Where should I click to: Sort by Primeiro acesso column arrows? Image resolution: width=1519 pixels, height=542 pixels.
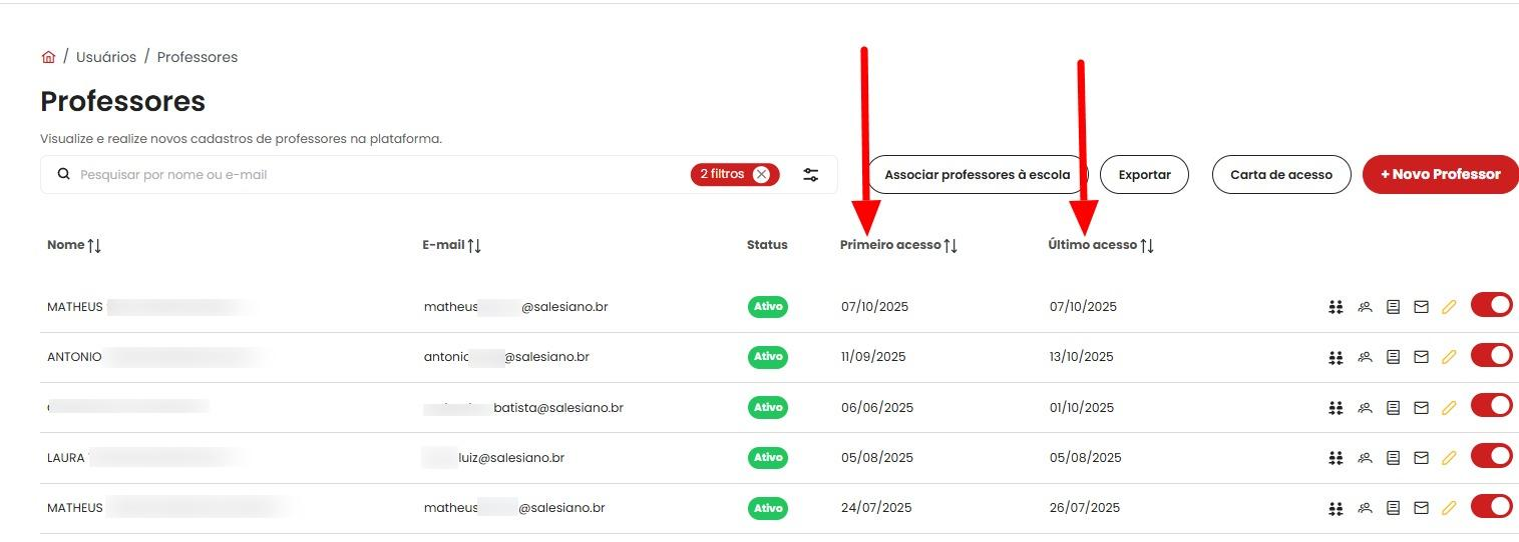pyautogui.click(x=950, y=245)
